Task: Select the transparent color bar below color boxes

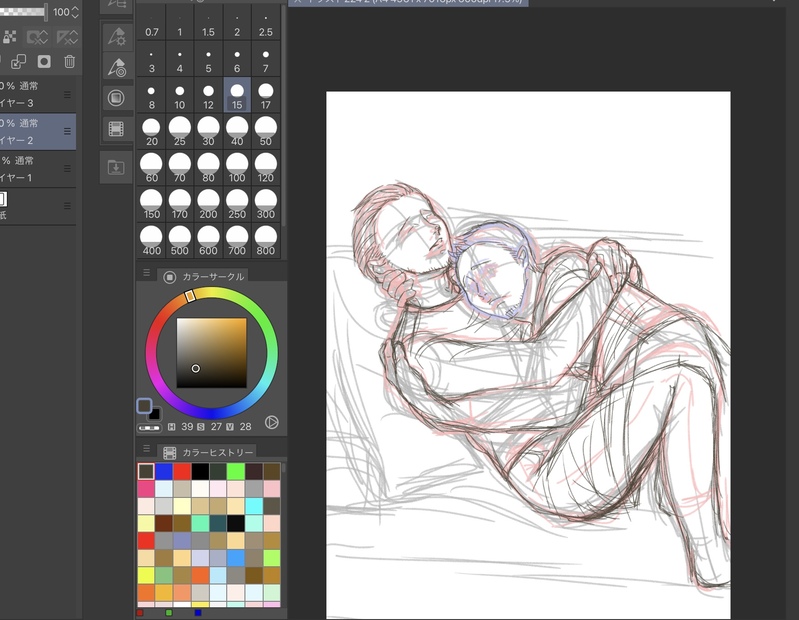Action: [x=149, y=428]
